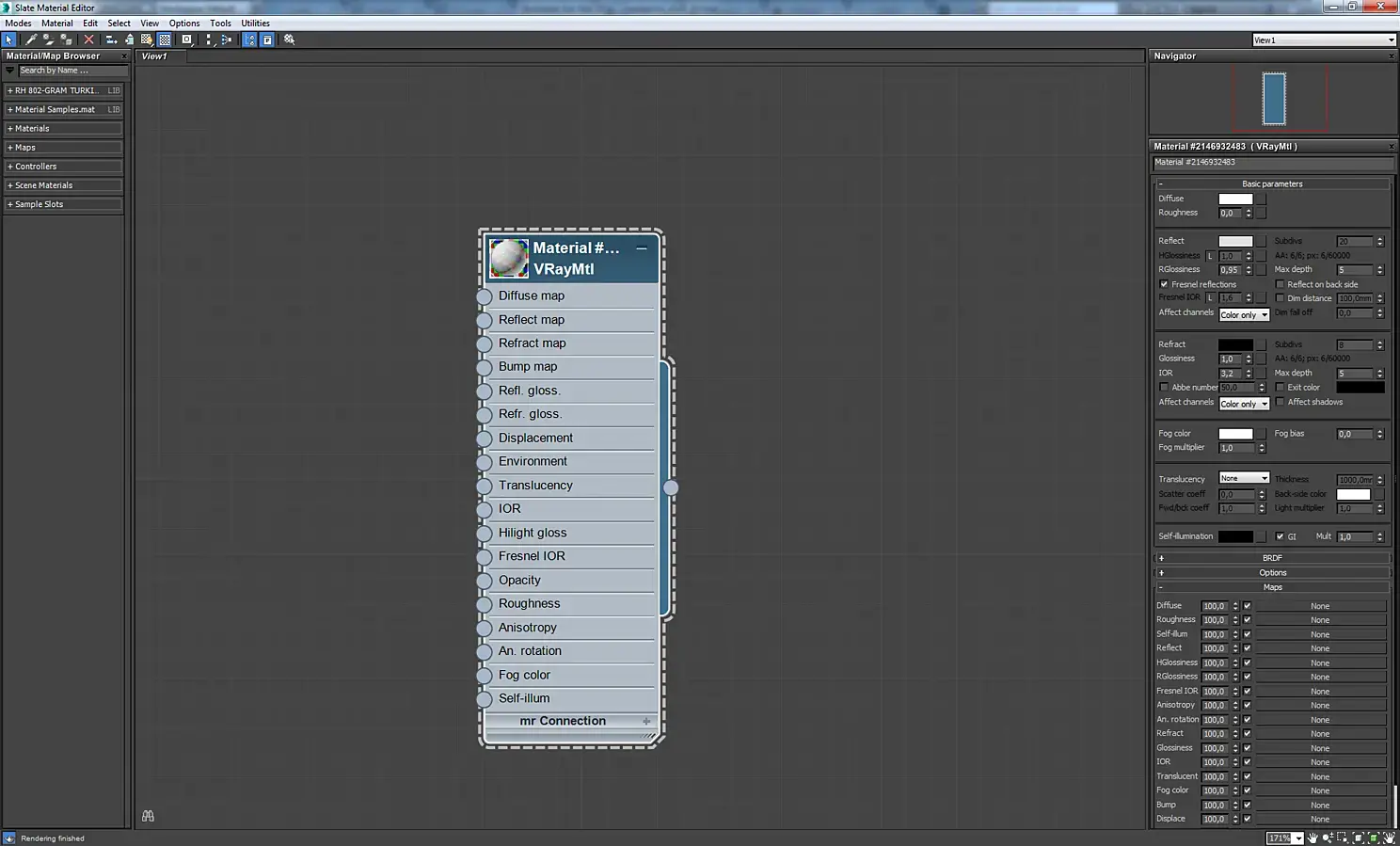
Task: Click Search by Name field
Action: [x=73, y=71]
